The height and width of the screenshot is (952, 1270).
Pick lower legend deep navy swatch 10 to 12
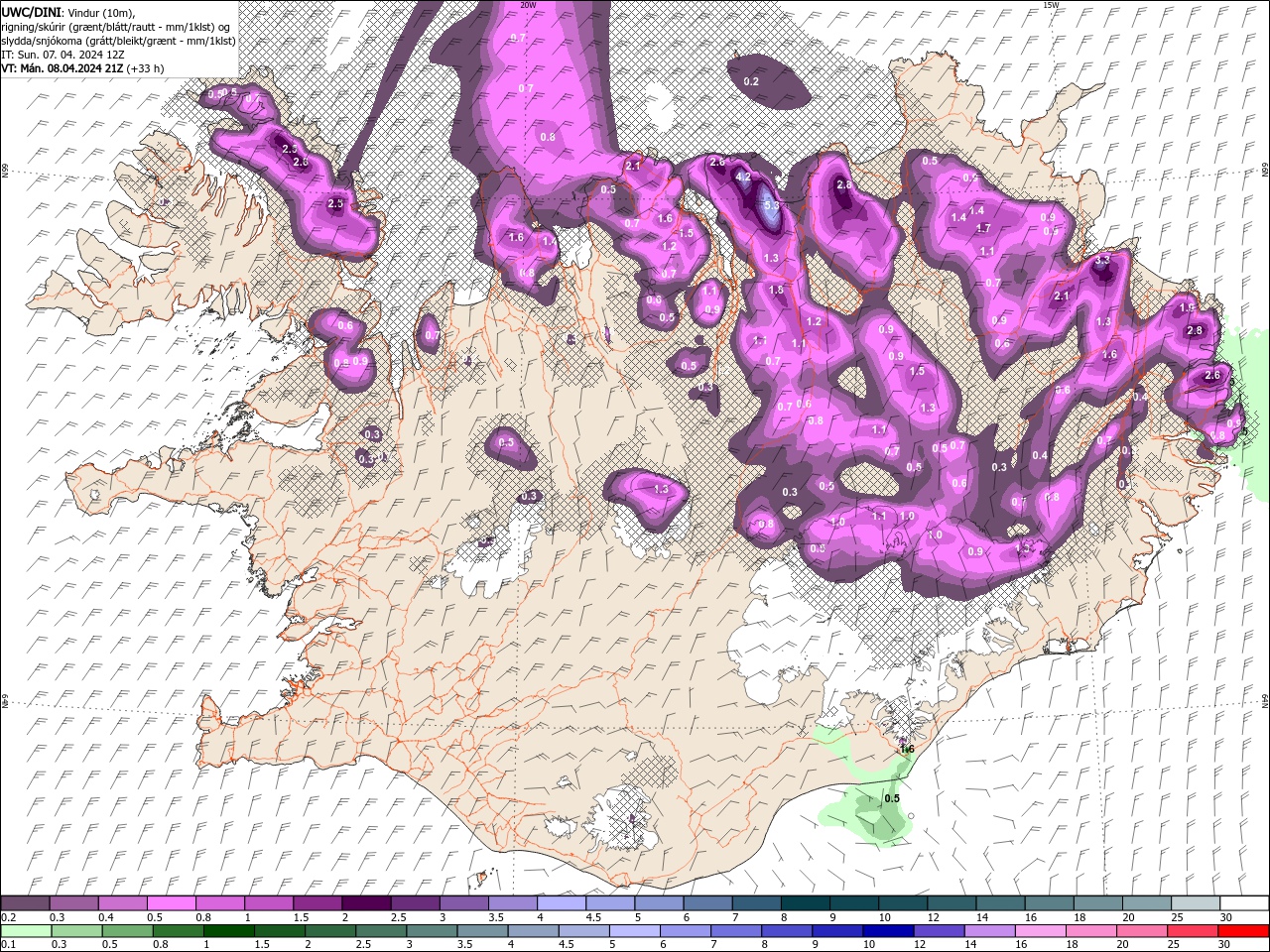[x=887, y=931]
